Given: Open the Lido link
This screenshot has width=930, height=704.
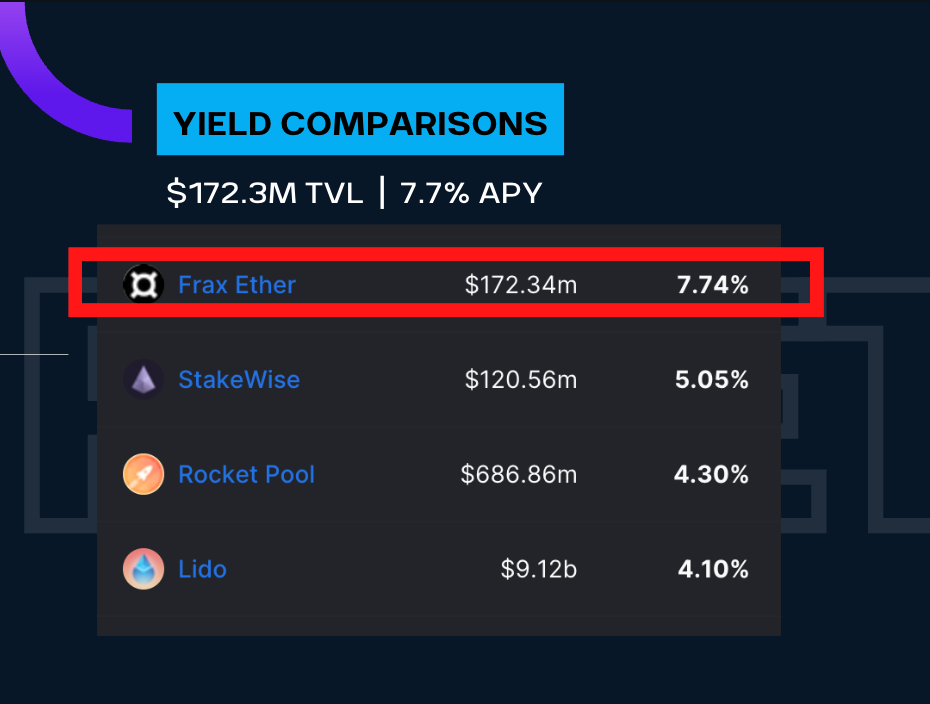Looking at the screenshot, I should point(202,569).
